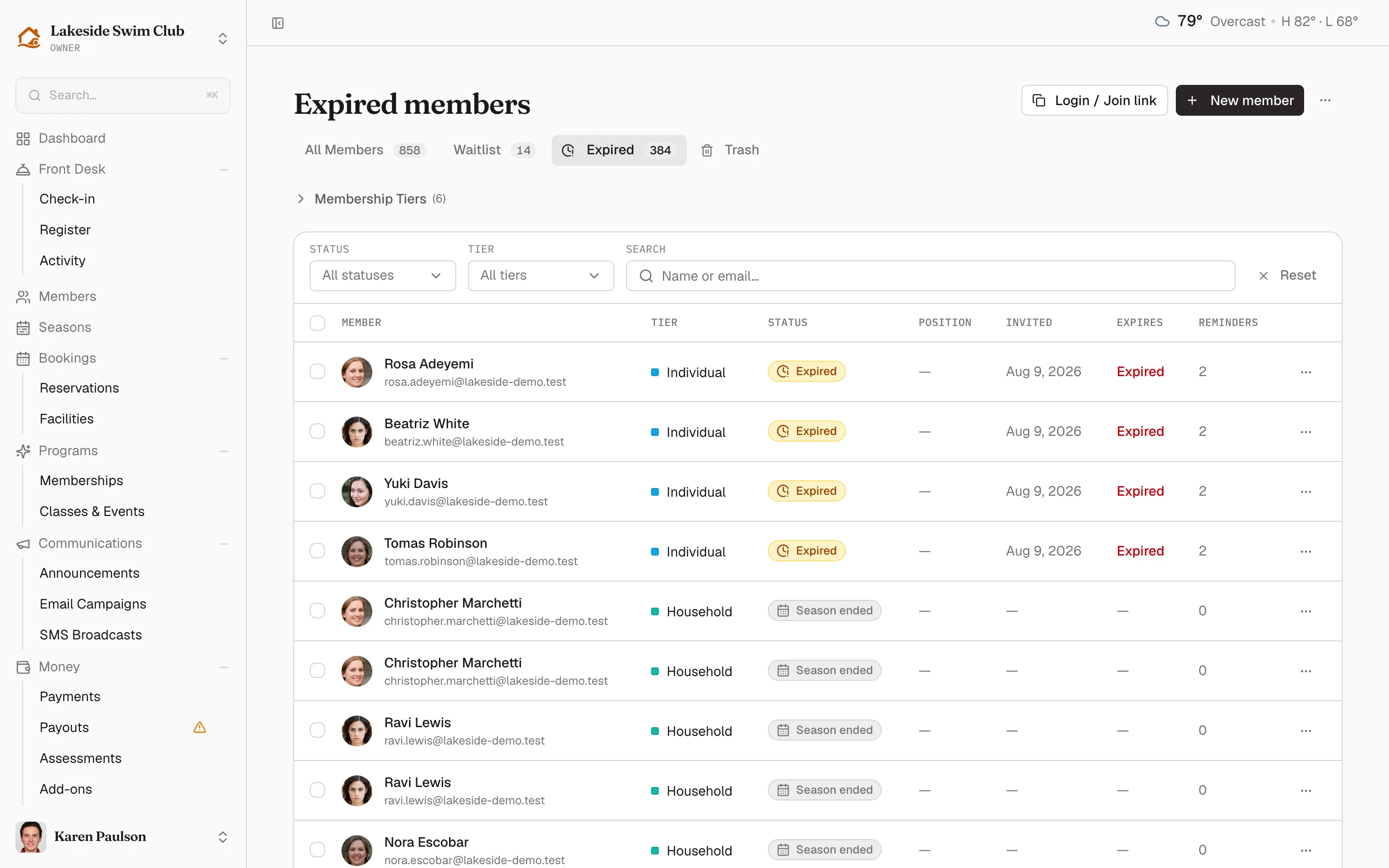Click Karen Paulson's avatar
This screenshot has width=1389, height=868.
[30, 837]
